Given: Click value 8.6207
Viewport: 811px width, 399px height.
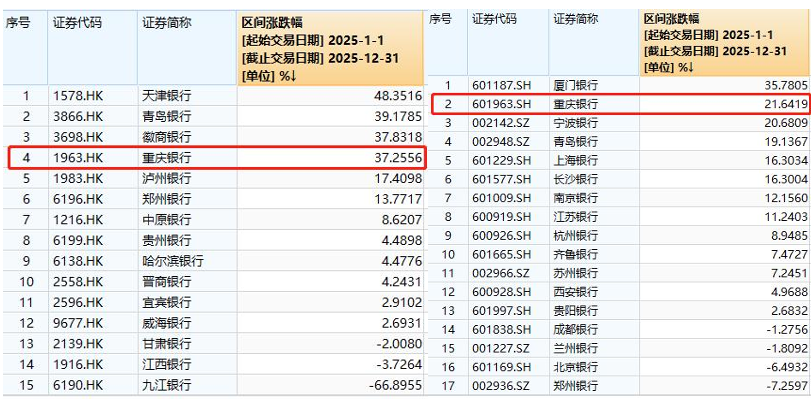Looking at the screenshot, I should (x=401, y=220).
